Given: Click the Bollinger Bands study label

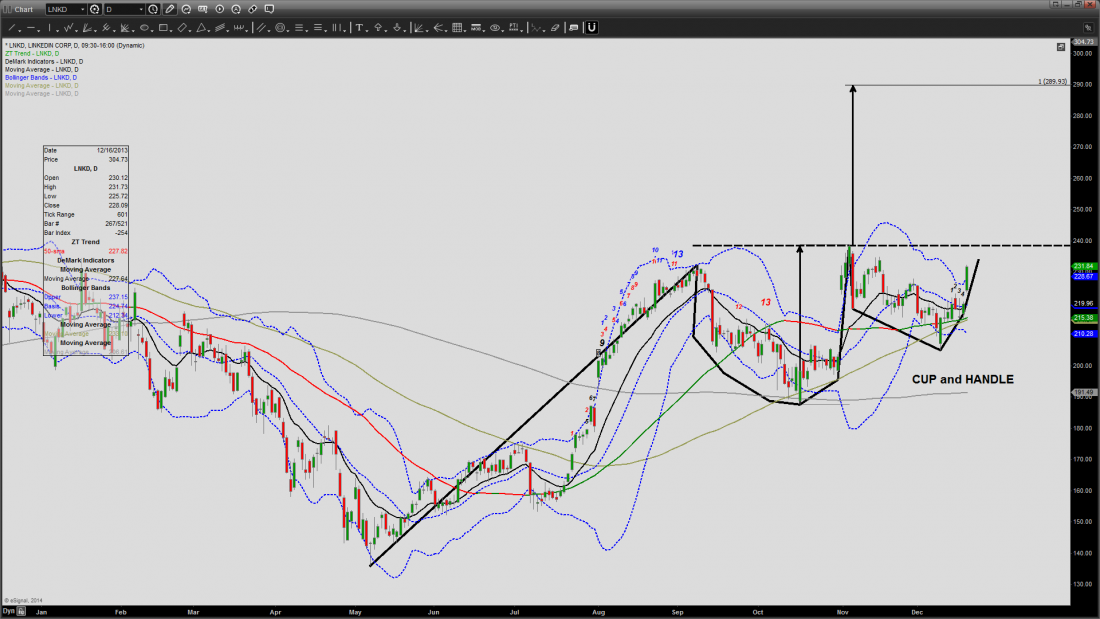Looking at the screenshot, I should click(x=41, y=77).
